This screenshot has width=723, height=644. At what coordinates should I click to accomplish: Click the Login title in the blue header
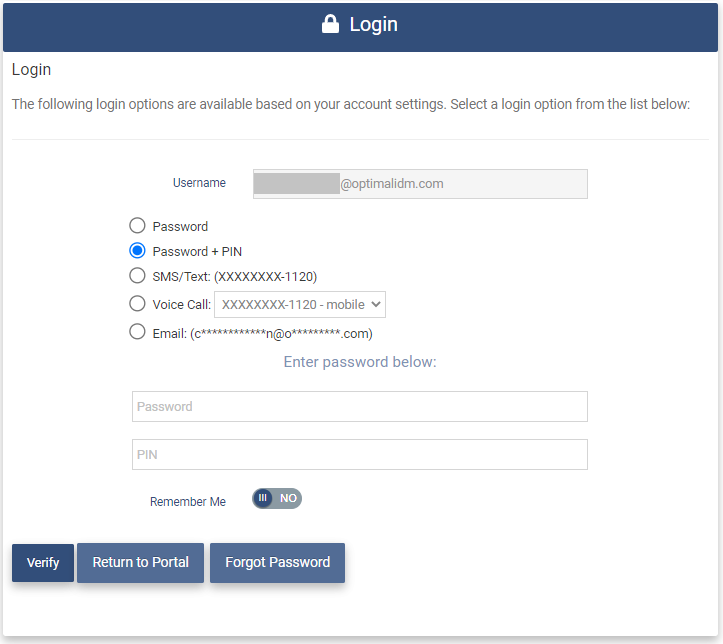pos(373,25)
